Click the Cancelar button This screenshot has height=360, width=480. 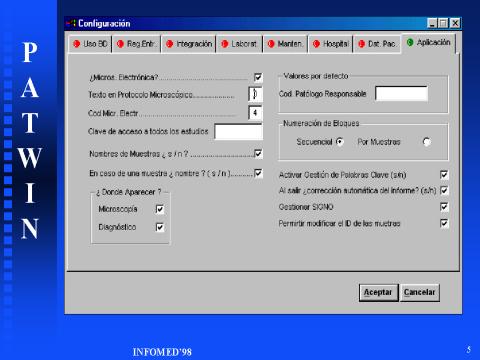(420, 292)
